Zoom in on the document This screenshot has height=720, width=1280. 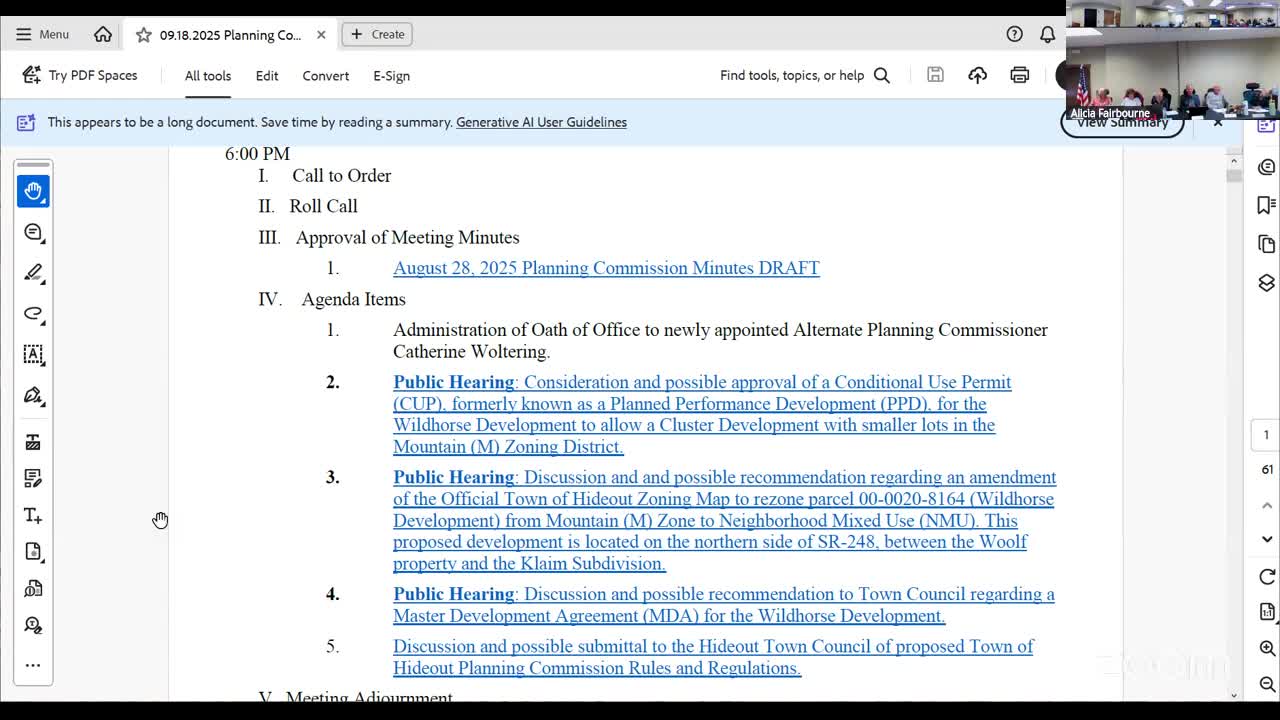click(1266, 648)
